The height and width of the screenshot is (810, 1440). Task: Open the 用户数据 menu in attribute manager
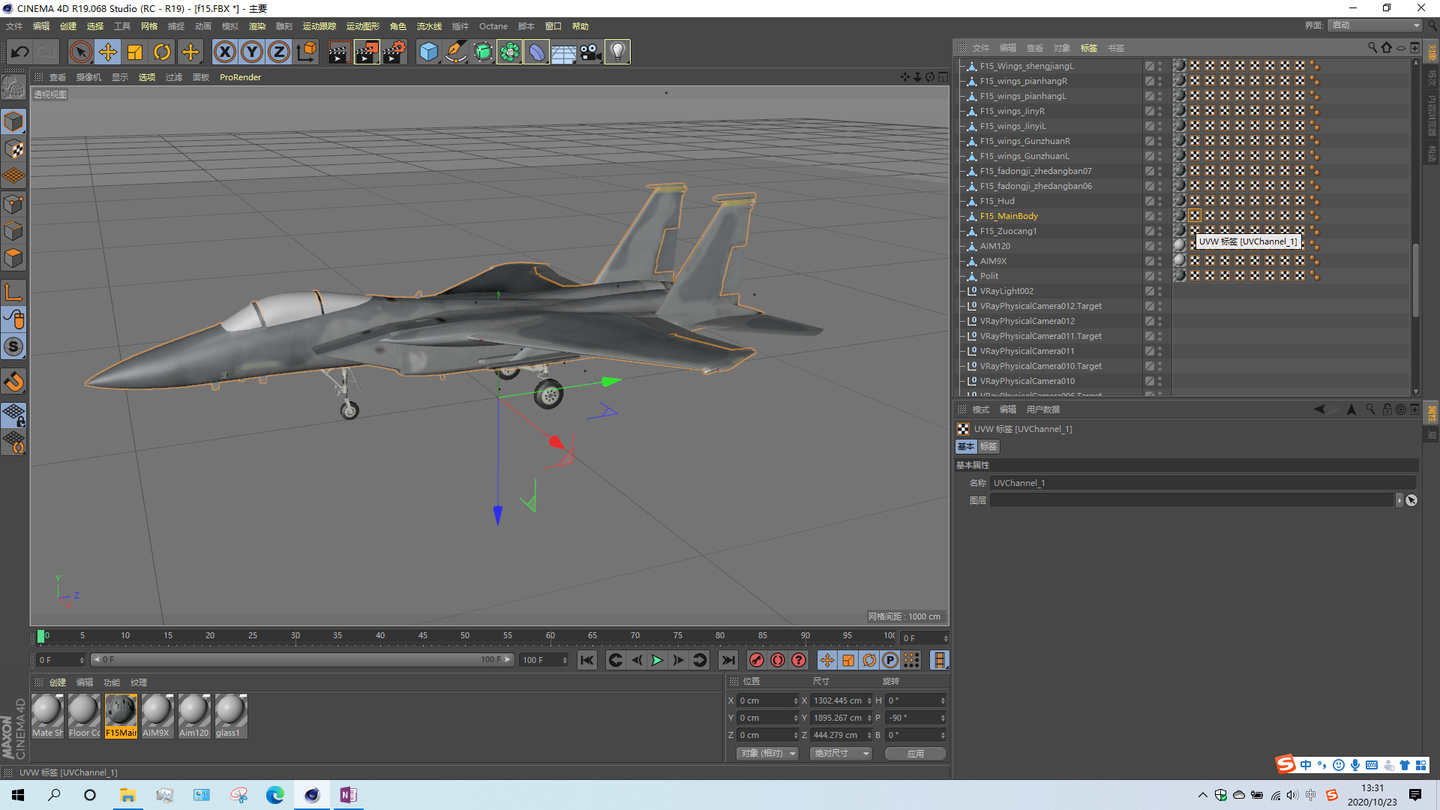1043,410
